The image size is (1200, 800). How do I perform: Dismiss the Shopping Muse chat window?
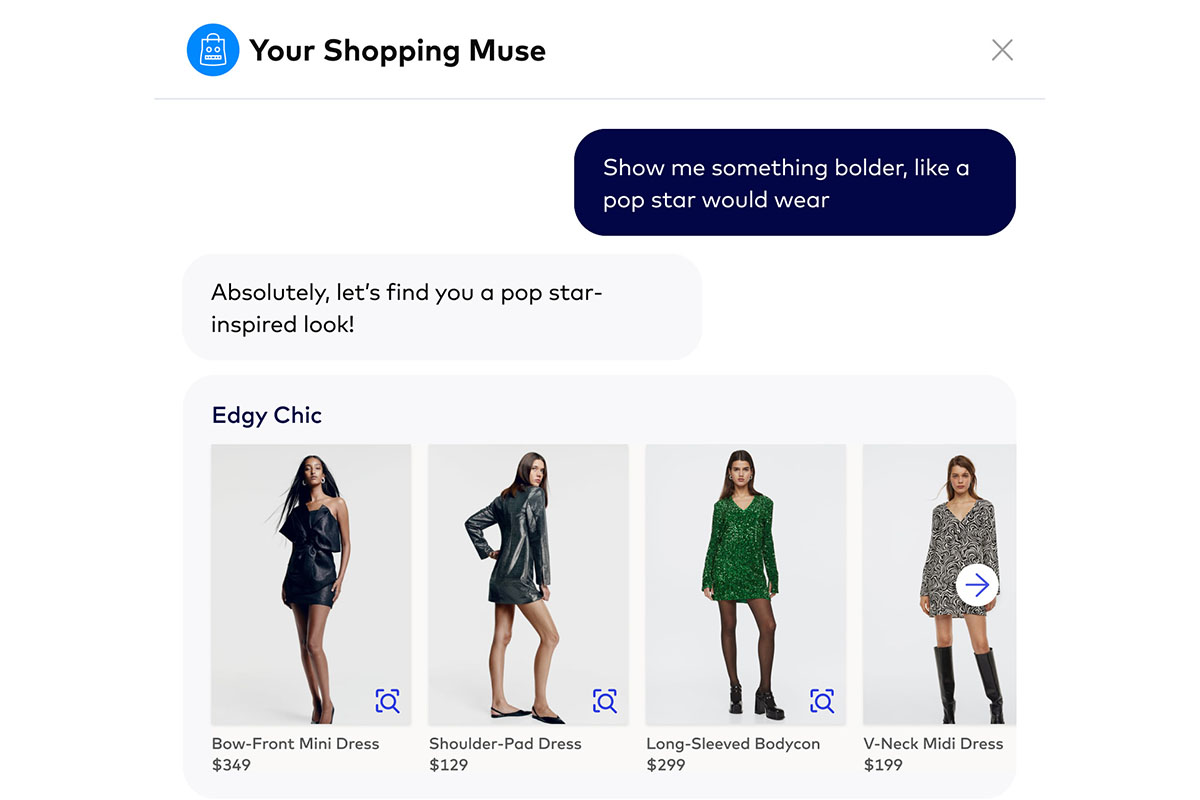click(x=1002, y=49)
